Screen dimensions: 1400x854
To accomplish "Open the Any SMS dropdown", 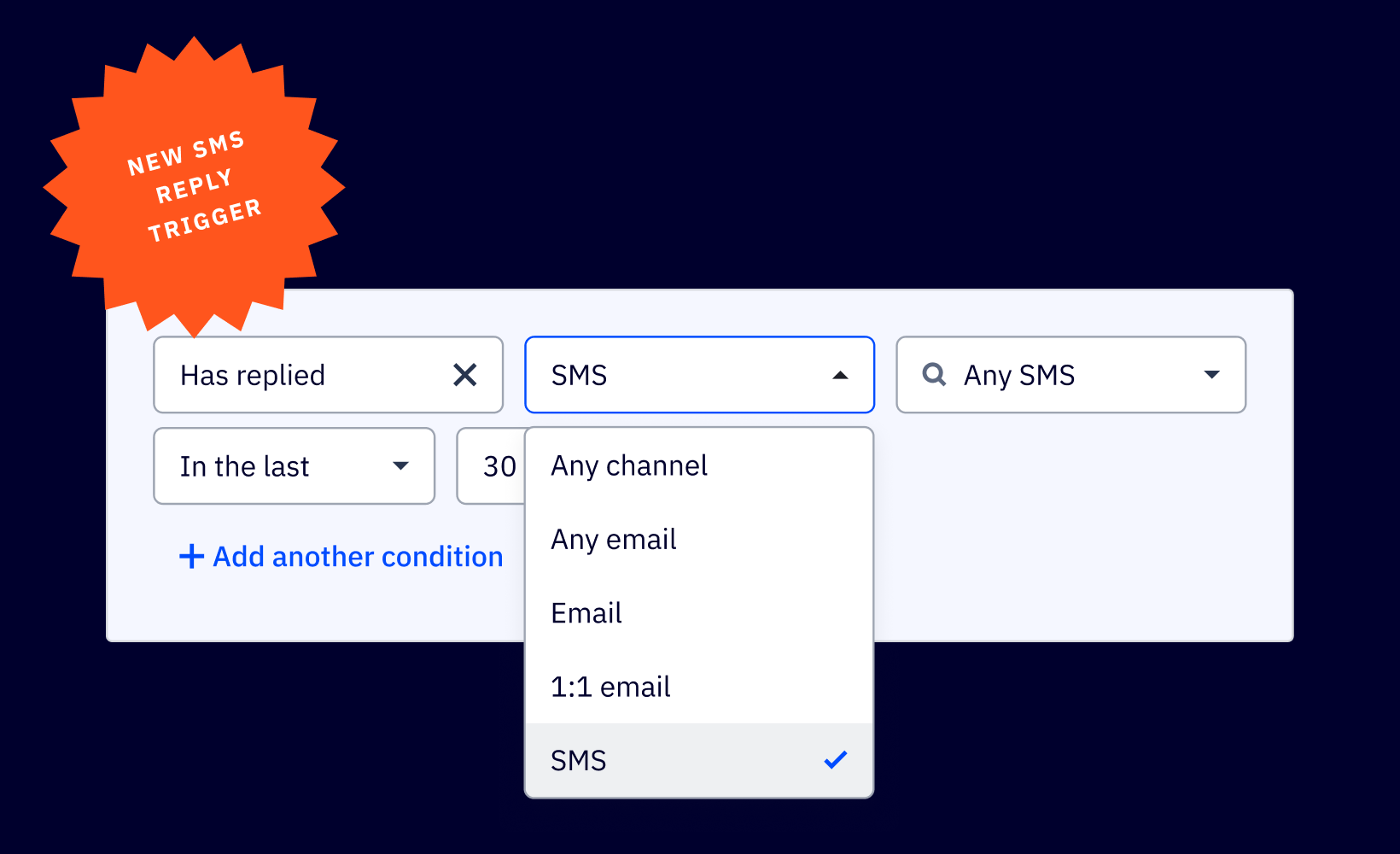I will click(1070, 374).
